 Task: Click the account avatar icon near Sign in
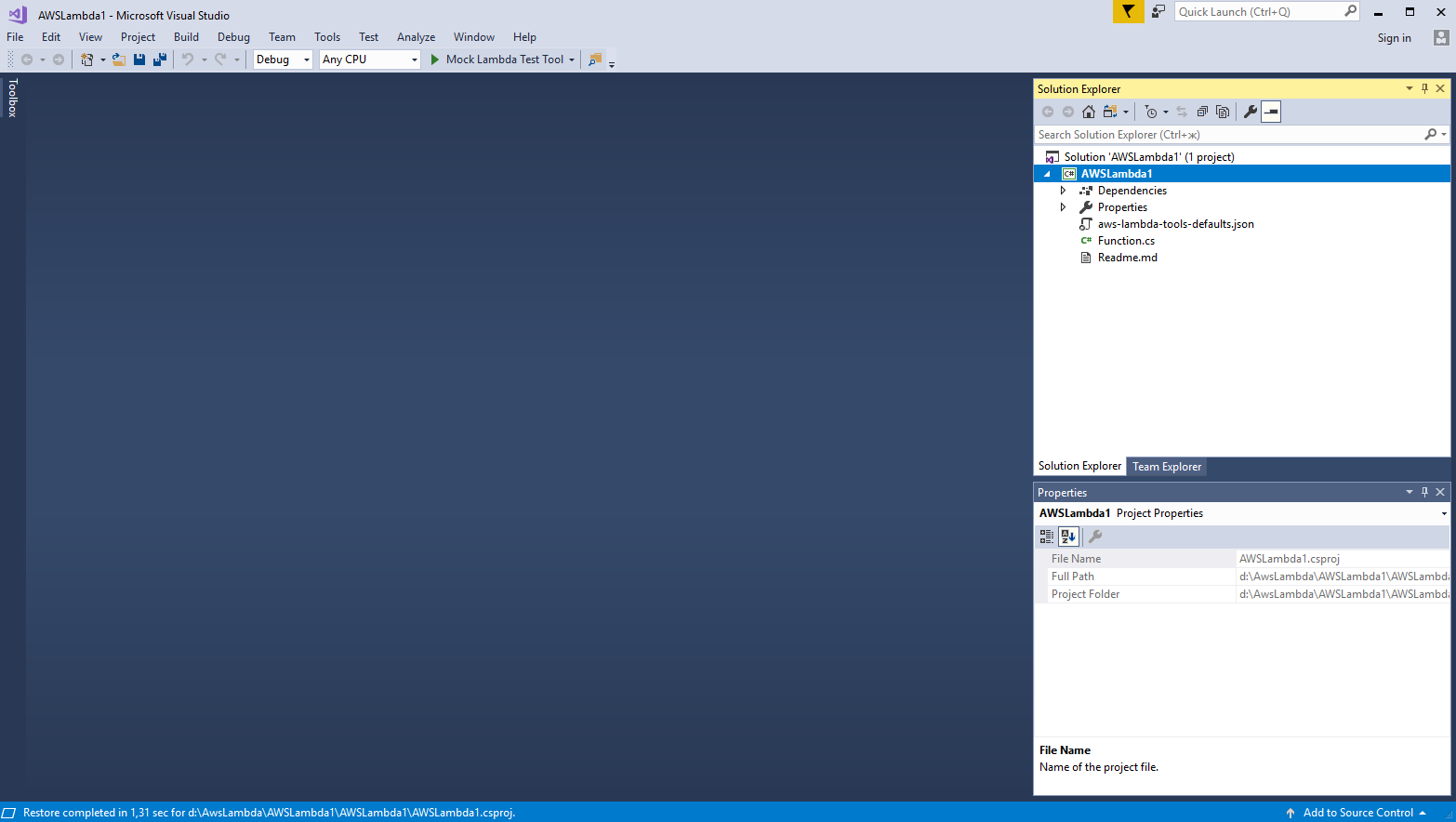[1441, 37]
